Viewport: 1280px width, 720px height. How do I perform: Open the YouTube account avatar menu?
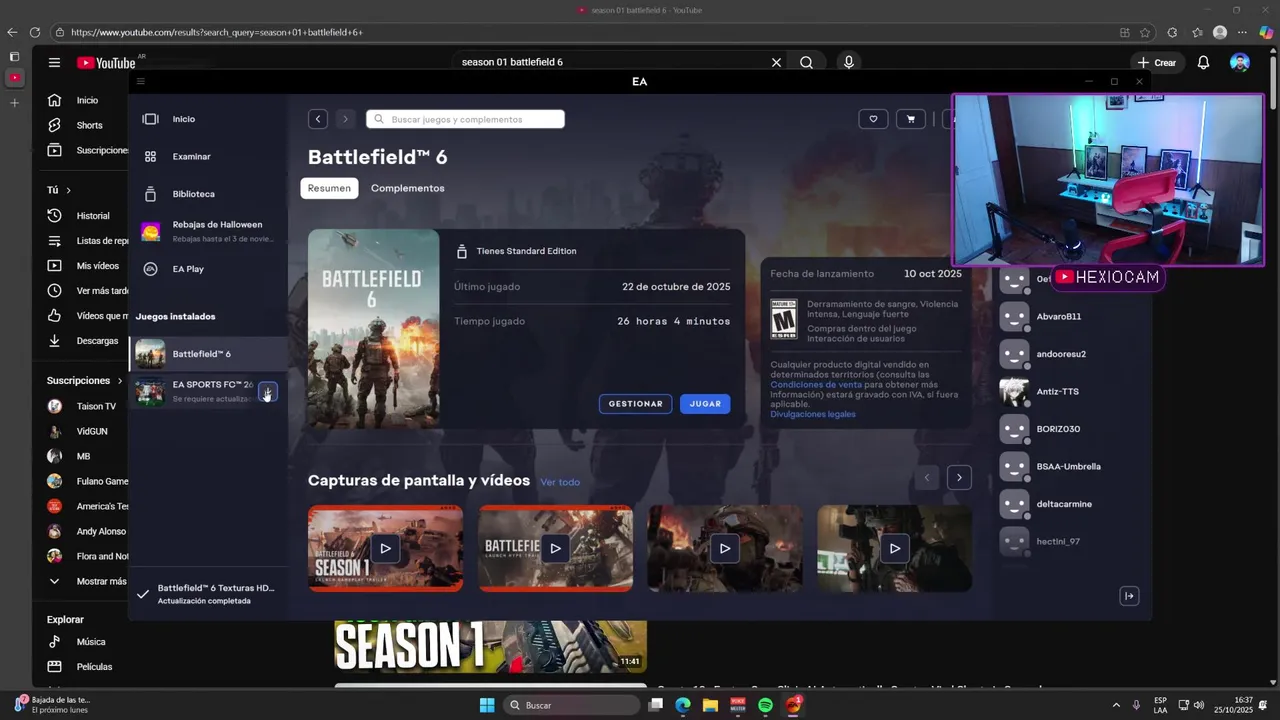pyautogui.click(x=1240, y=62)
